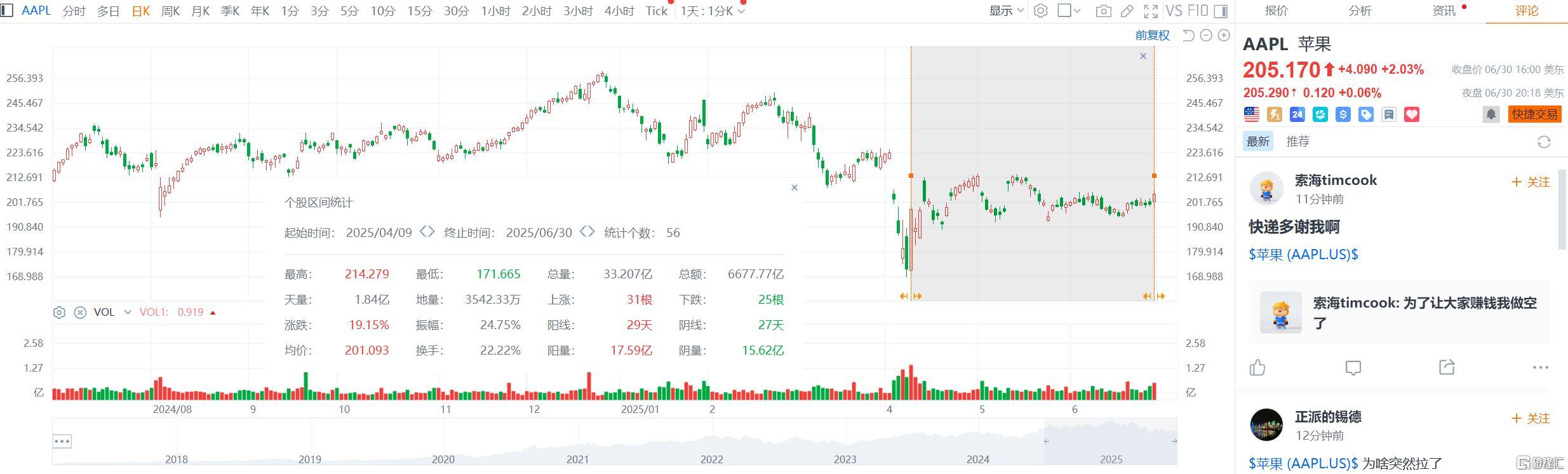
Task: Open 索海timcook avatar profile
Action: click(1267, 189)
